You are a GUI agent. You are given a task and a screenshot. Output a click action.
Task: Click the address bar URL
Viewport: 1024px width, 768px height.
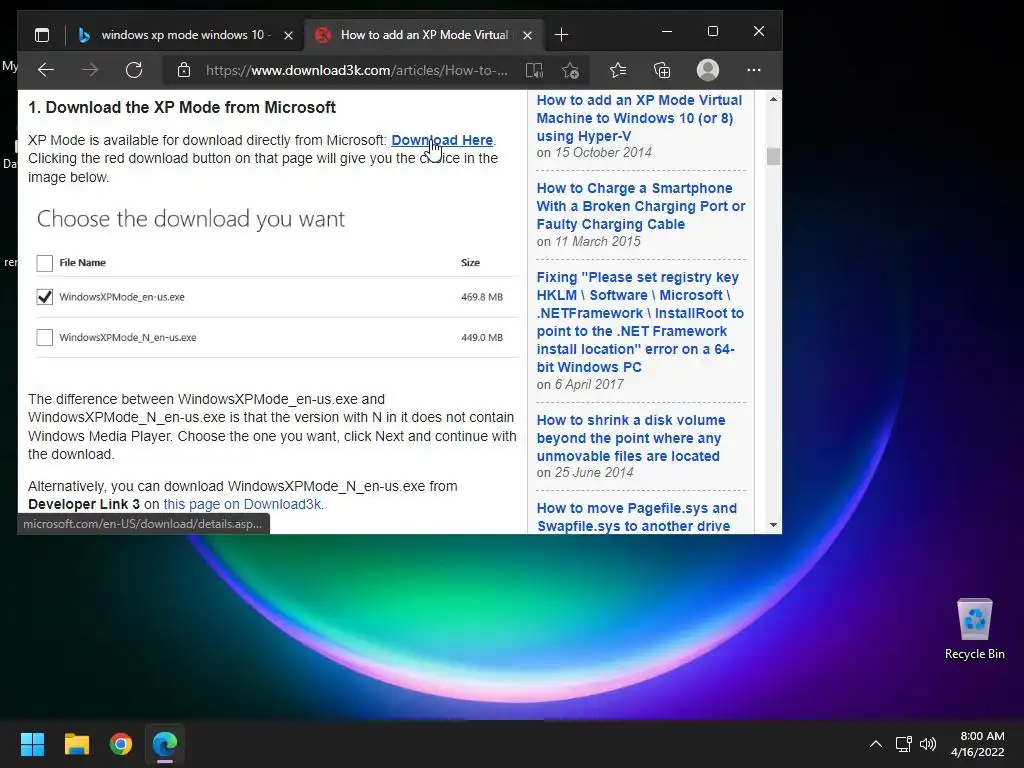(x=357, y=70)
